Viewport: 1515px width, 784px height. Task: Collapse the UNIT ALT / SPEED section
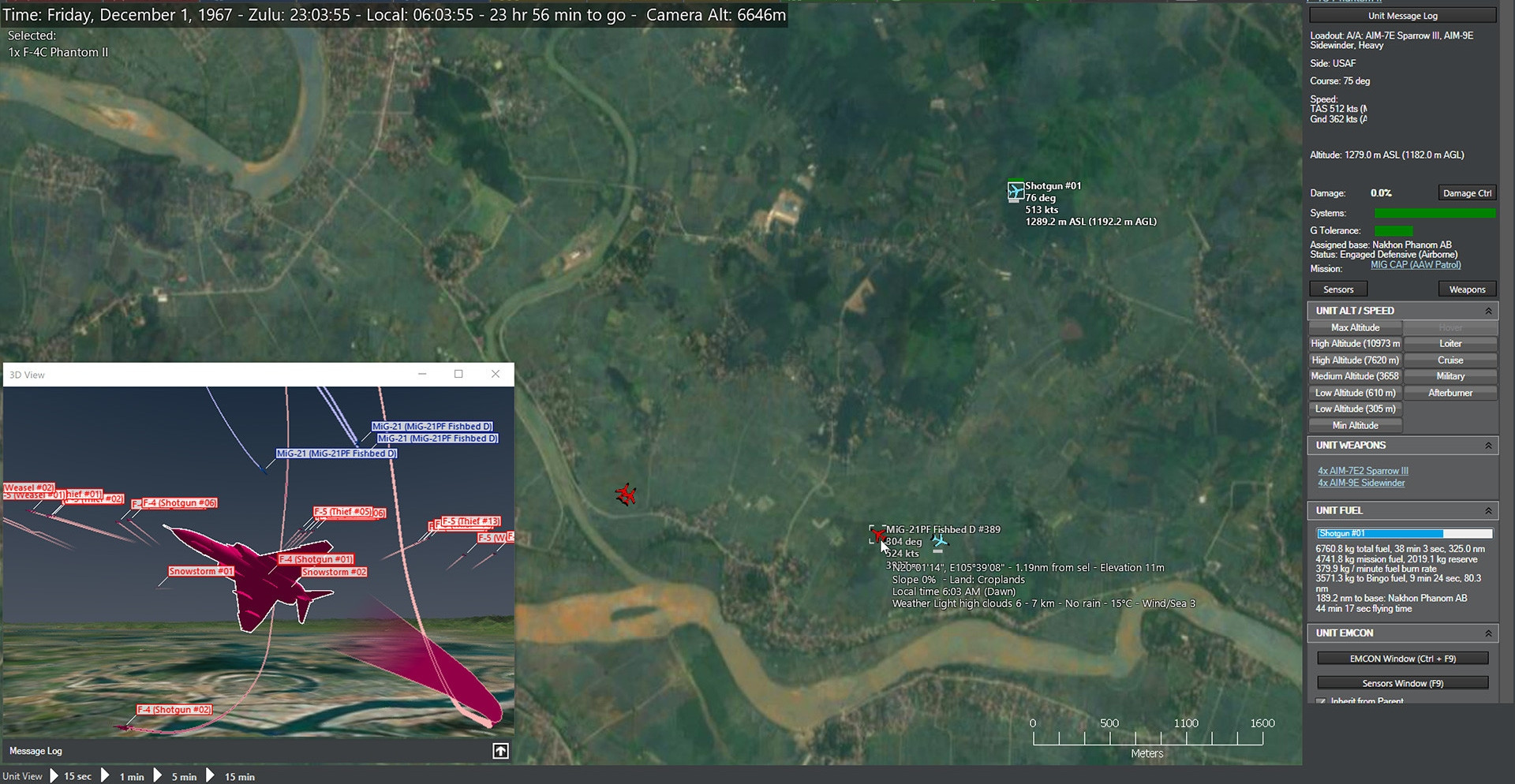pos(1488,311)
